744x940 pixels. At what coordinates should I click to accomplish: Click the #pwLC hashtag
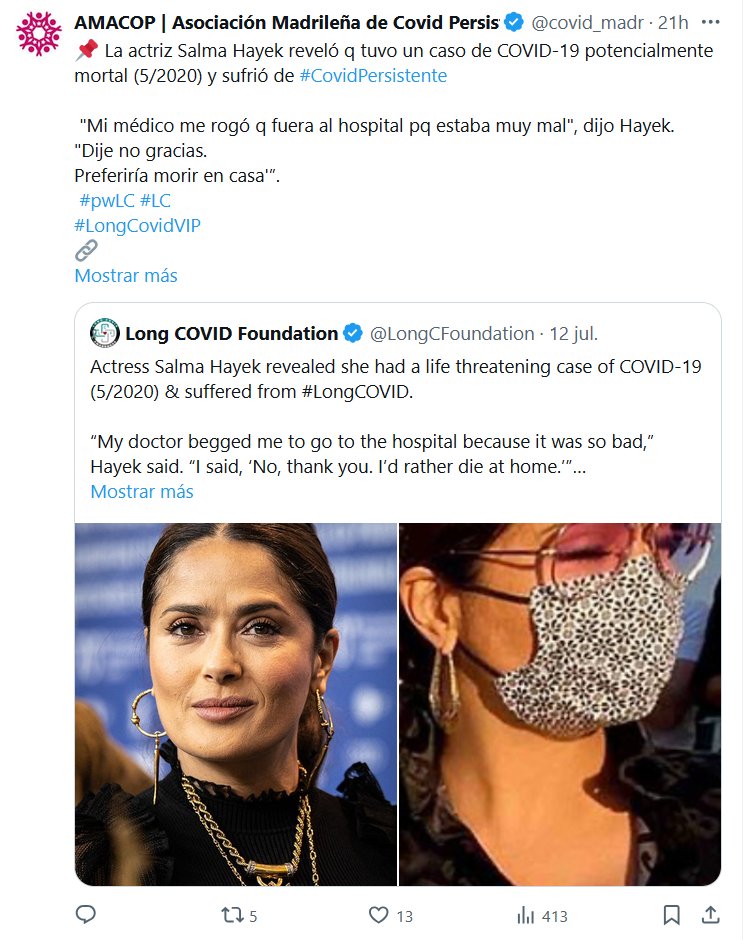(106, 201)
